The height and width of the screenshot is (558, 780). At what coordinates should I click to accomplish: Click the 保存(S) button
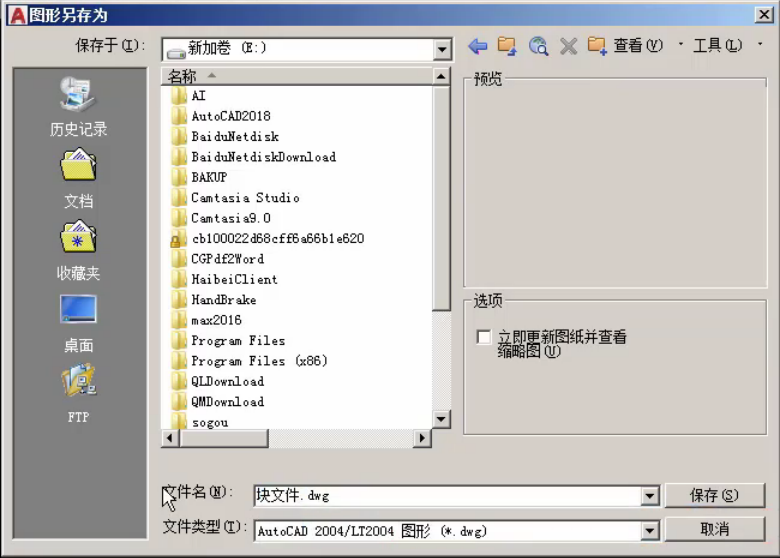714,495
